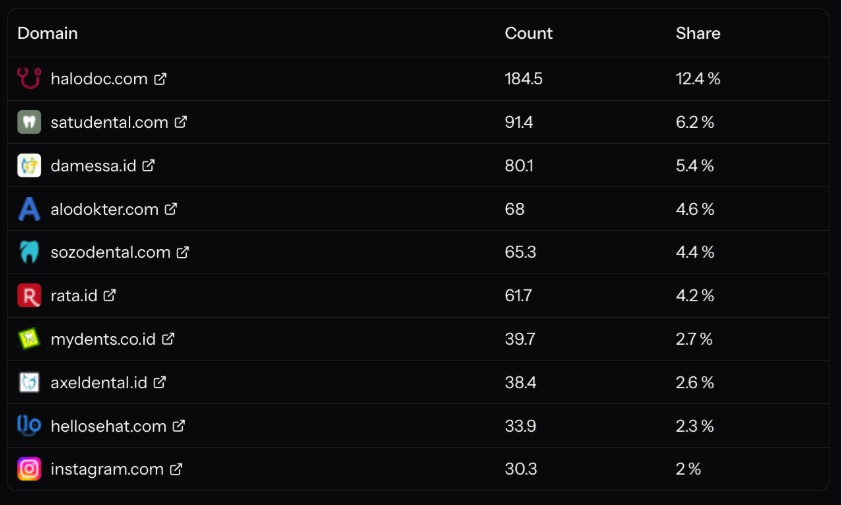
Task: Open the sozodental.com domain link
Action: tap(110, 252)
